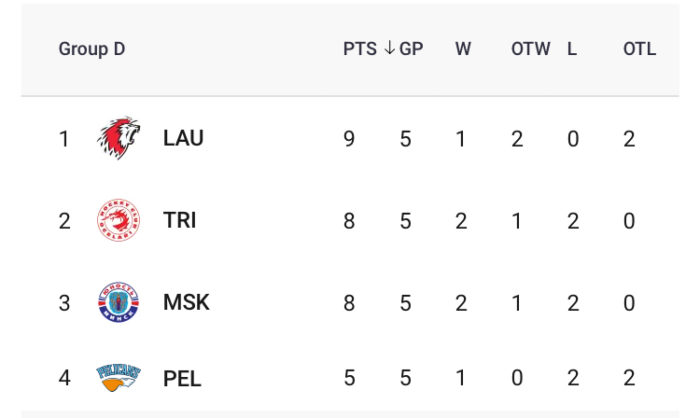700x418 pixels.
Task: Click the LAU lion team logo
Action: pyautogui.click(x=118, y=138)
